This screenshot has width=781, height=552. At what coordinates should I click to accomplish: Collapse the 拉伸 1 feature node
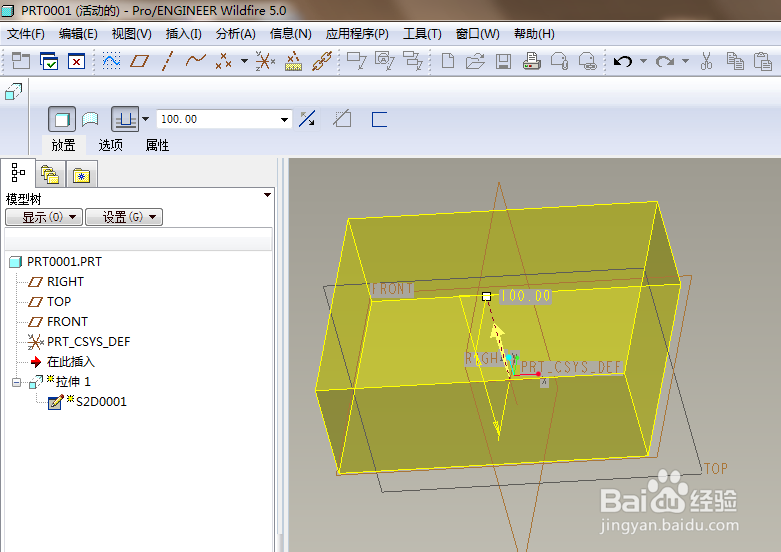point(16,382)
